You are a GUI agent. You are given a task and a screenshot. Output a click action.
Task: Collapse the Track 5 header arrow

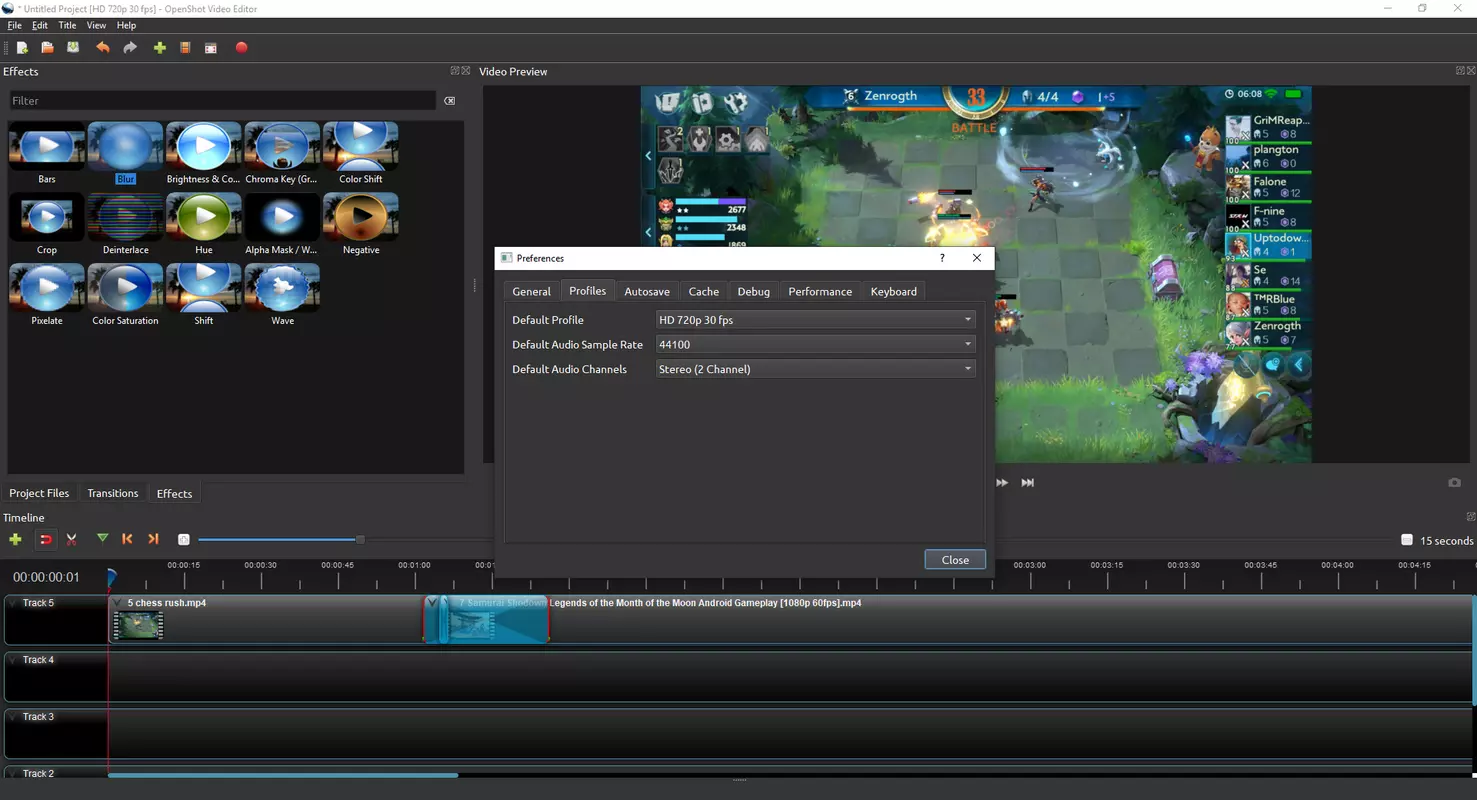[x=12, y=603]
